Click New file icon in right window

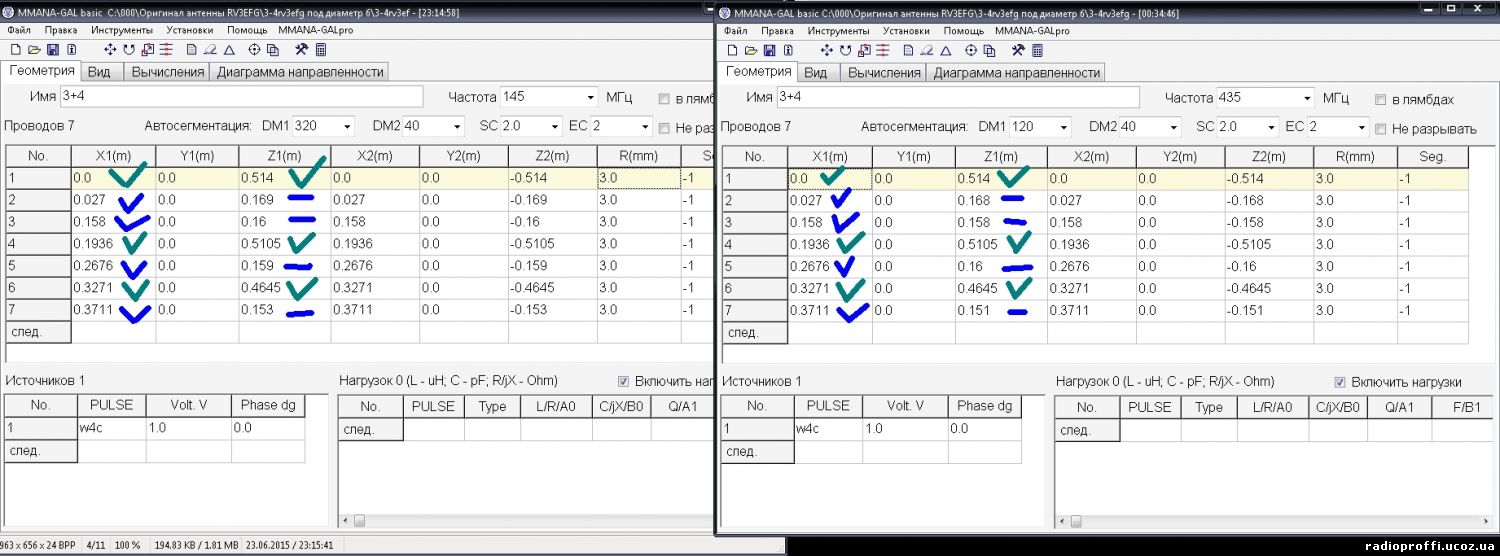coord(732,51)
